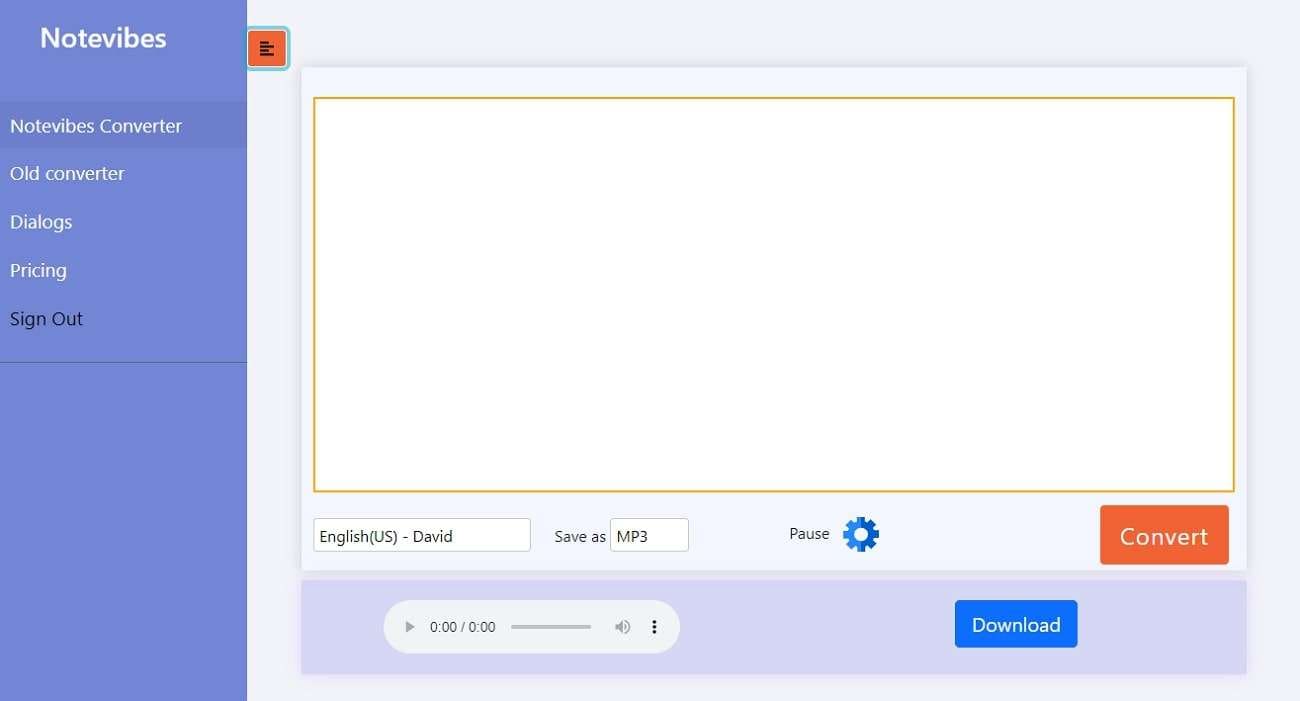Focus the large text input area

point(774,294)
